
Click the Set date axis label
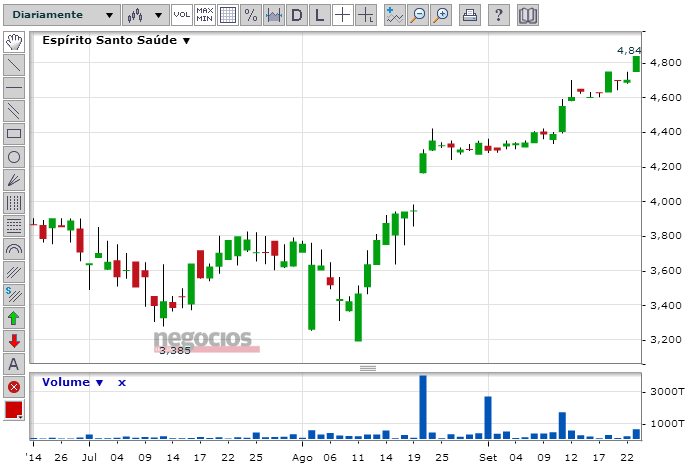pyautogui.click(x=488, y=457)
